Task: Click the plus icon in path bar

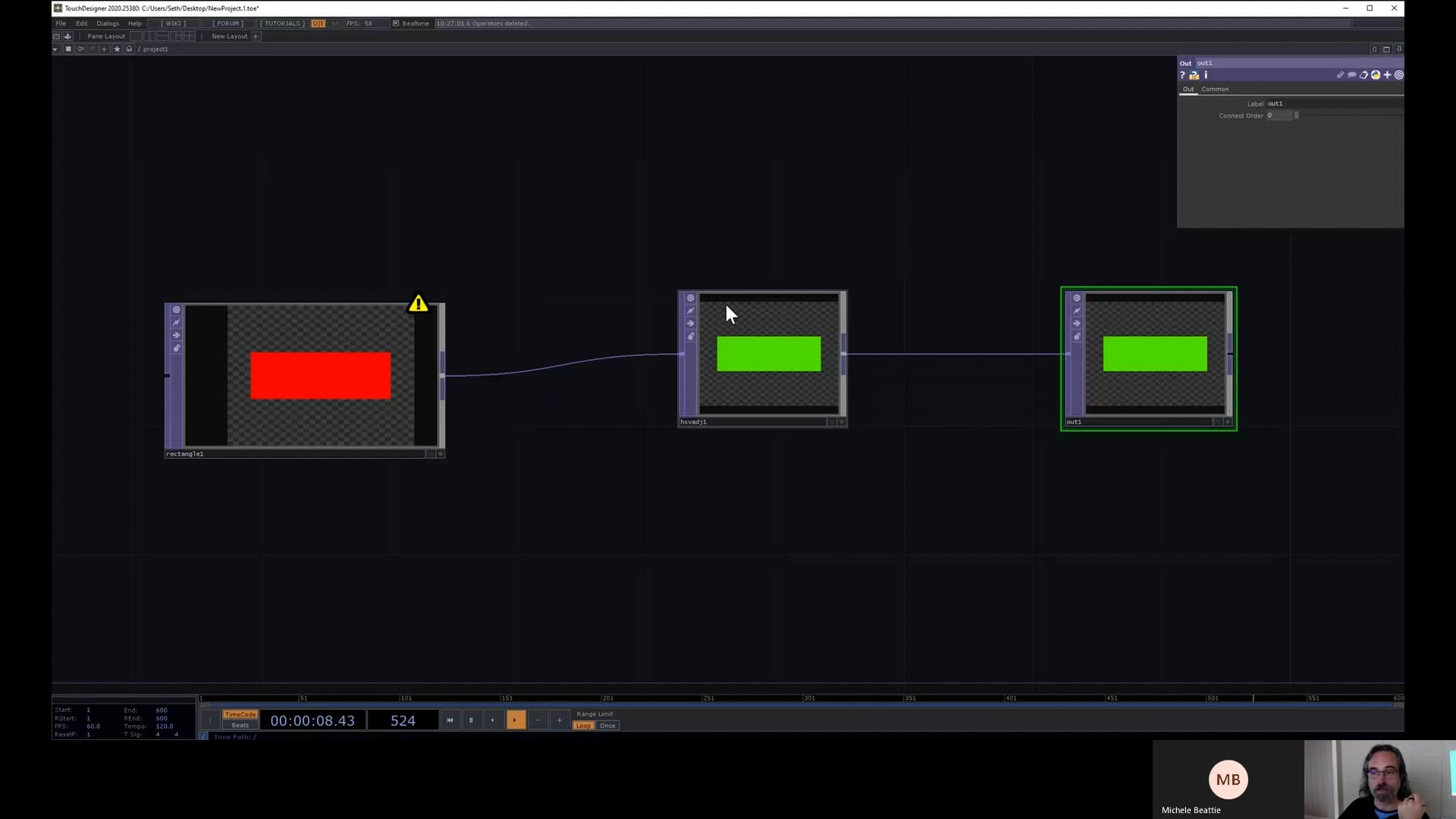Action: point(105,49)
